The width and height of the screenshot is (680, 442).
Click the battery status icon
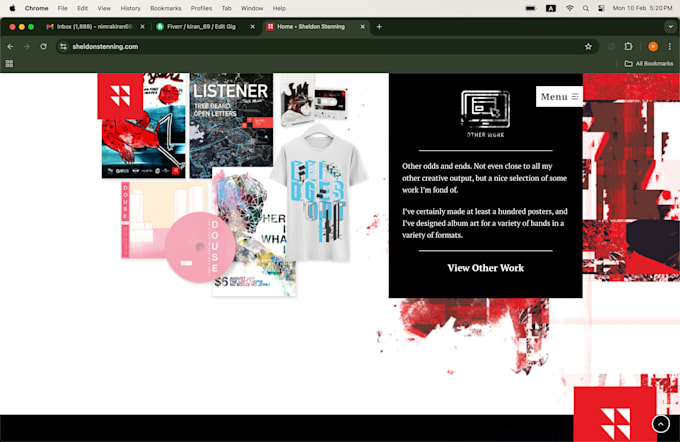531,8
